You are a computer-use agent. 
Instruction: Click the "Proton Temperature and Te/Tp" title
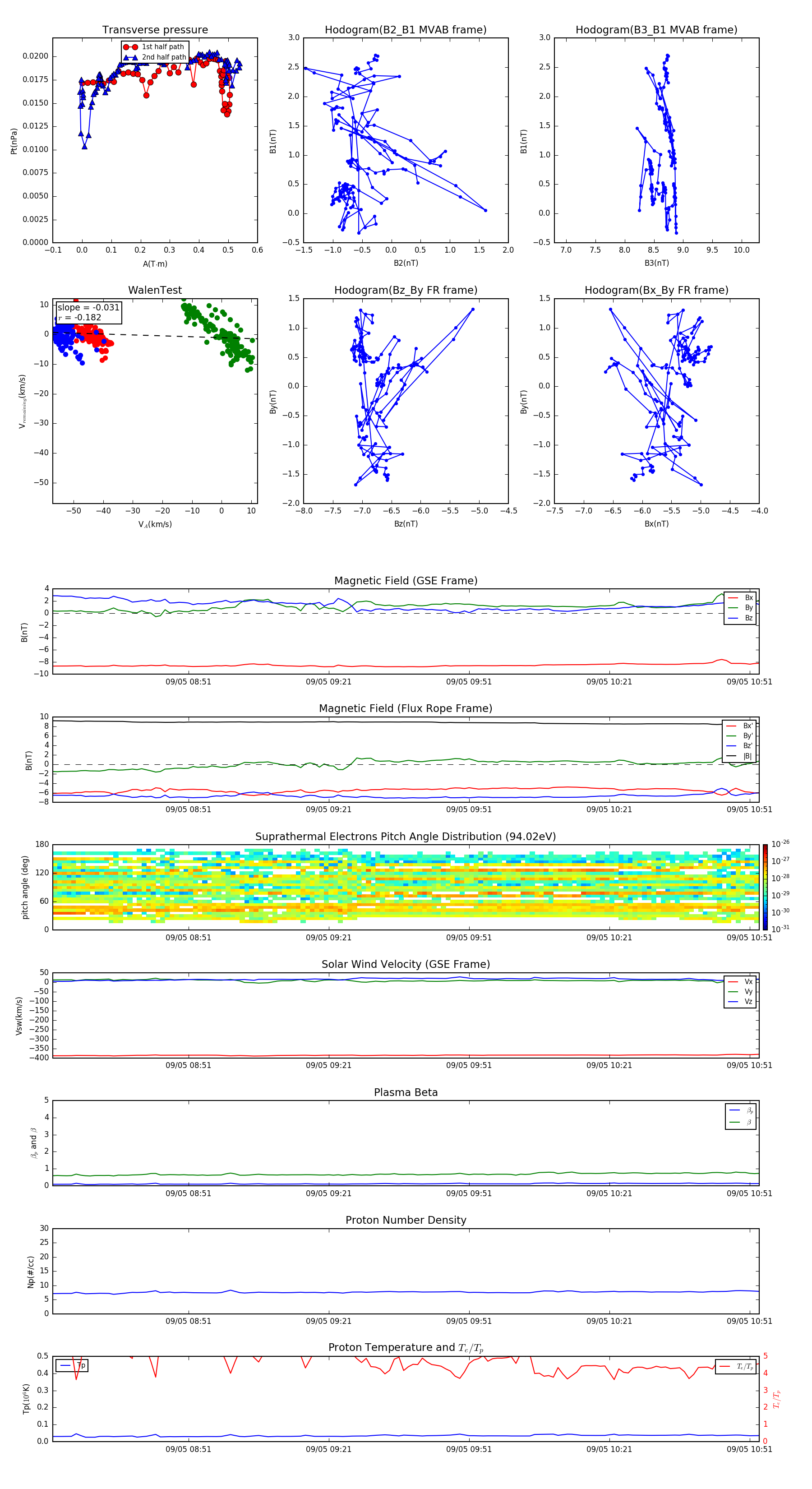click(406, 1348)
